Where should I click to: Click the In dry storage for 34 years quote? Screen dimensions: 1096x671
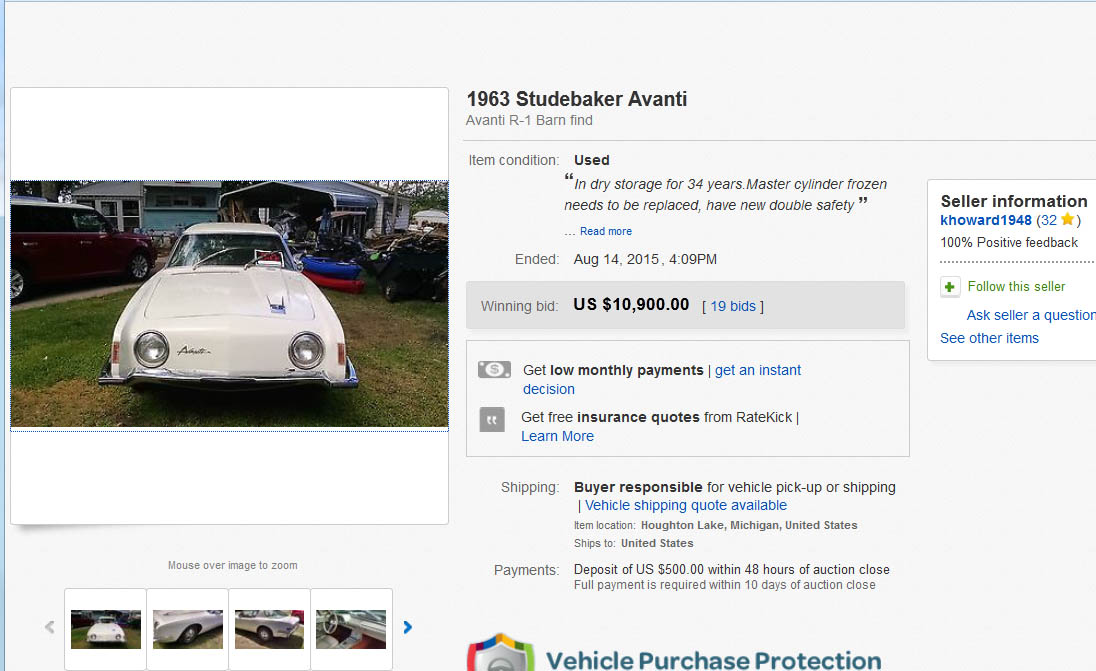pyautogui.click(x=726, y=194)
